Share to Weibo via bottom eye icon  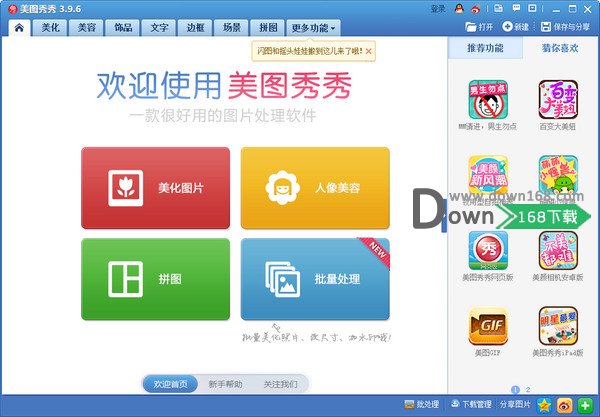pos(564,405)
